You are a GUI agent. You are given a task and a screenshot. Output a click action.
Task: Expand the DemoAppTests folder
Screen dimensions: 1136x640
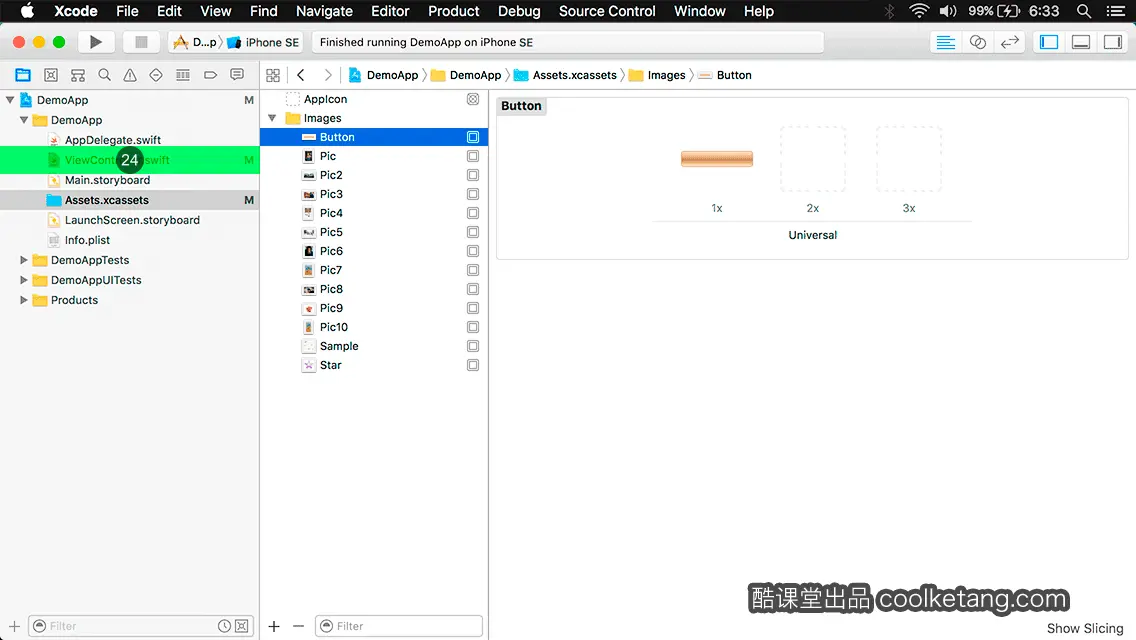(x=24, y=260)
